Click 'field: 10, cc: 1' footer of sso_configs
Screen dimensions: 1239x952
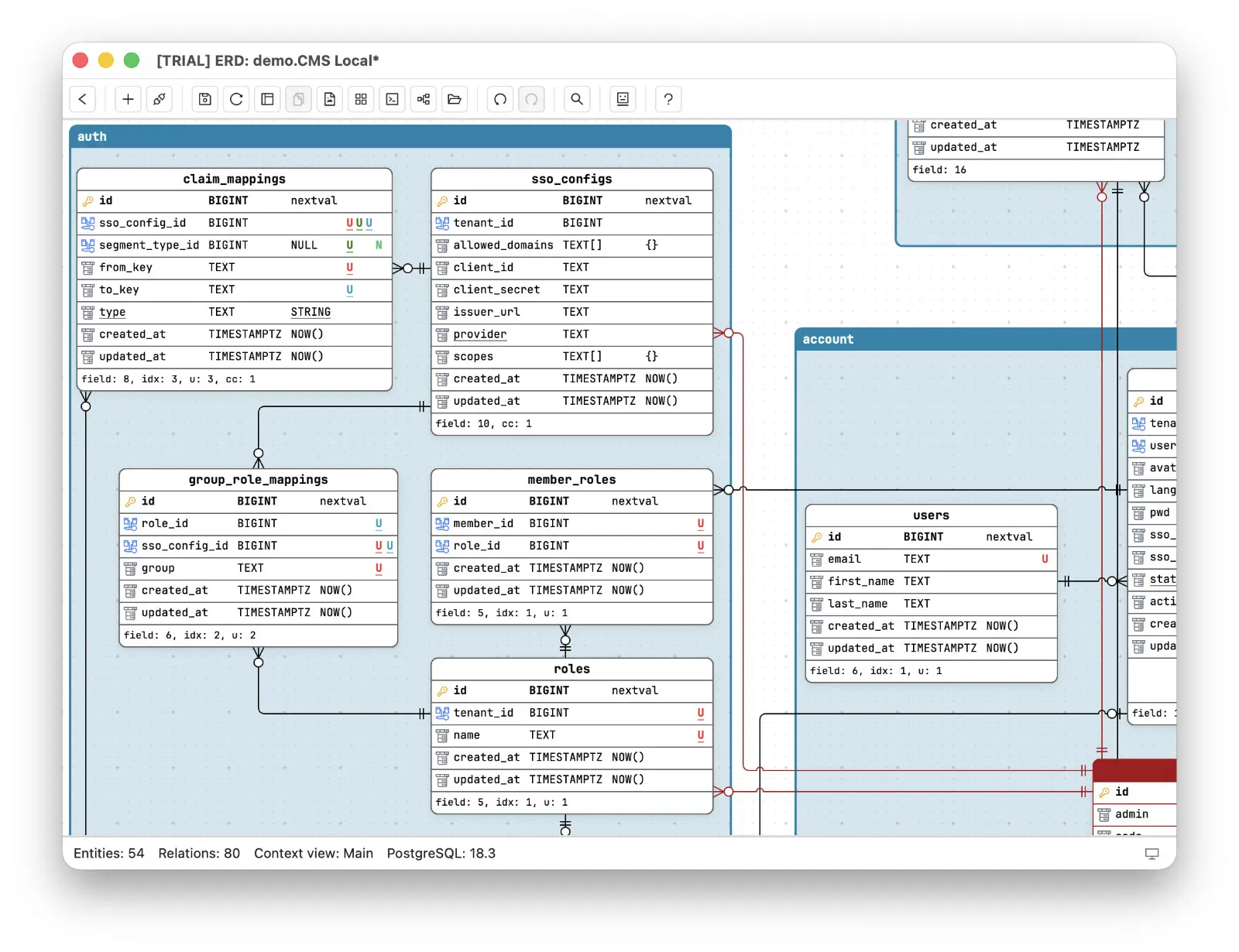click(484, 424)
